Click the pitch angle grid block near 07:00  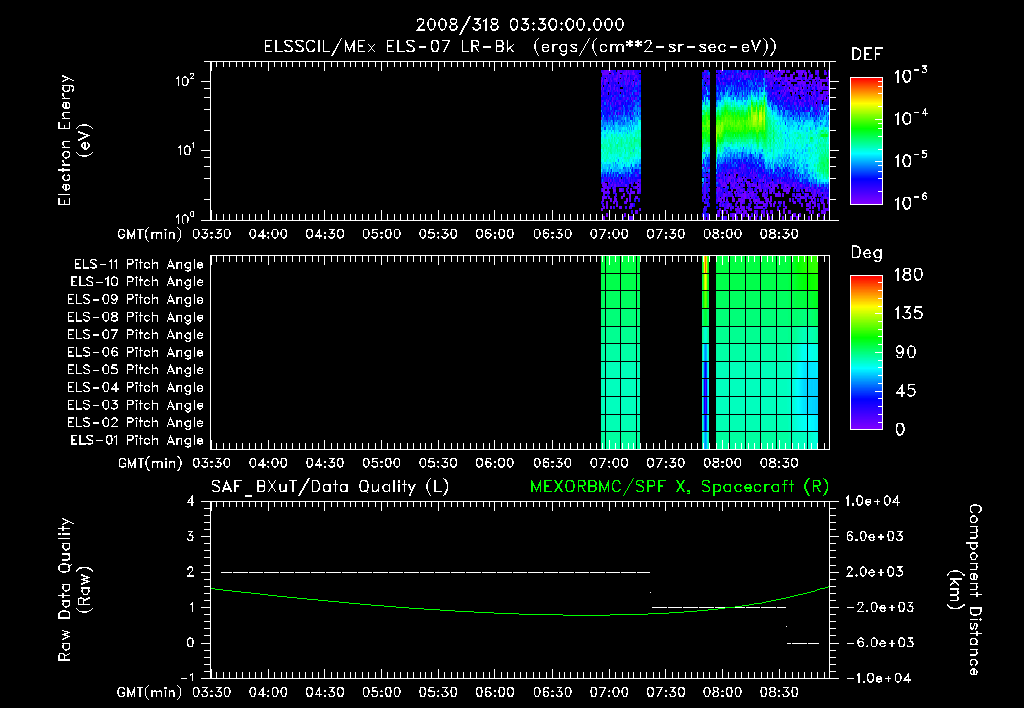[x=620, y=353]
